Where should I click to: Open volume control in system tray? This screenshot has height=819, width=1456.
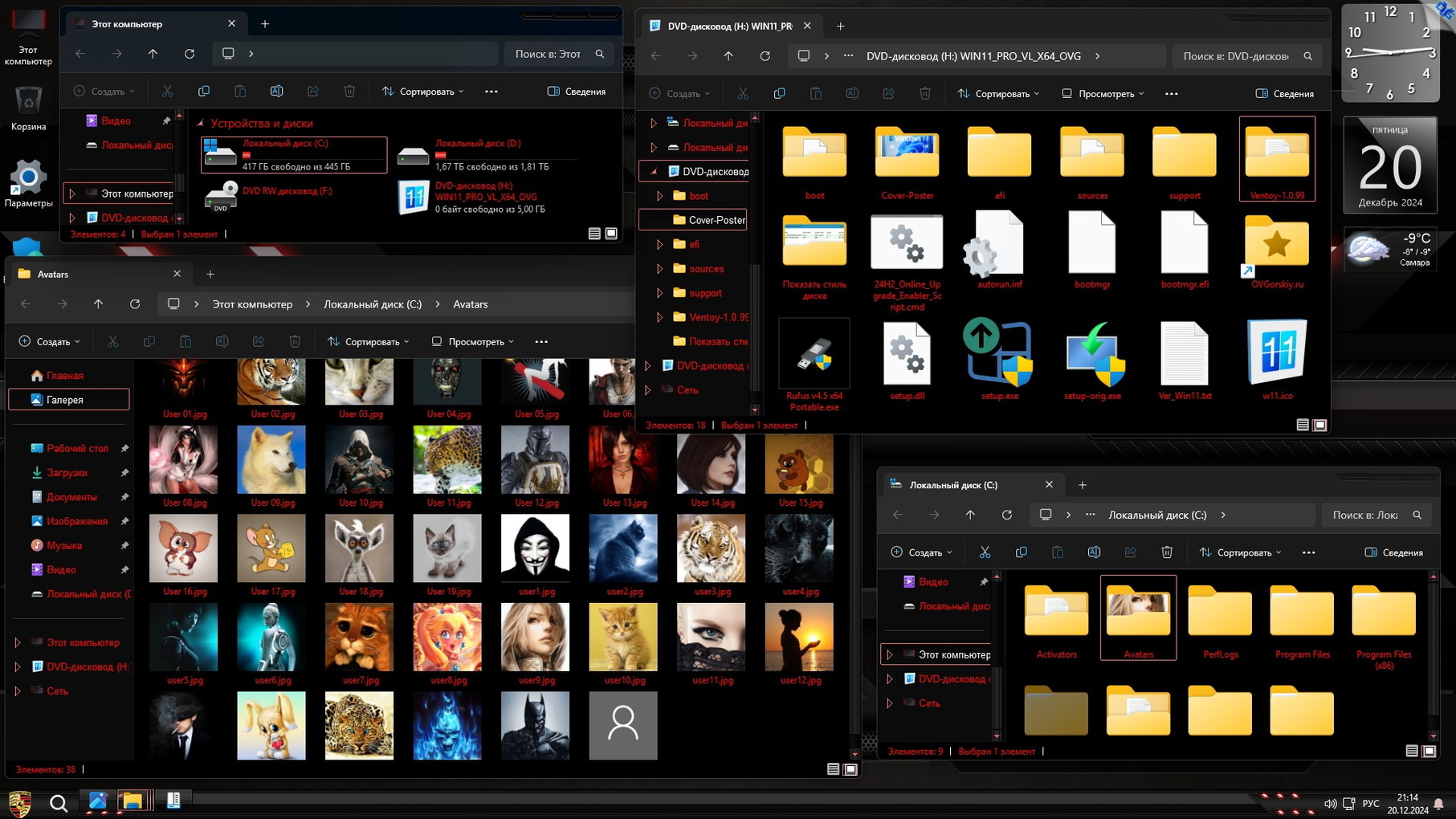click(x=1330, y=804)
